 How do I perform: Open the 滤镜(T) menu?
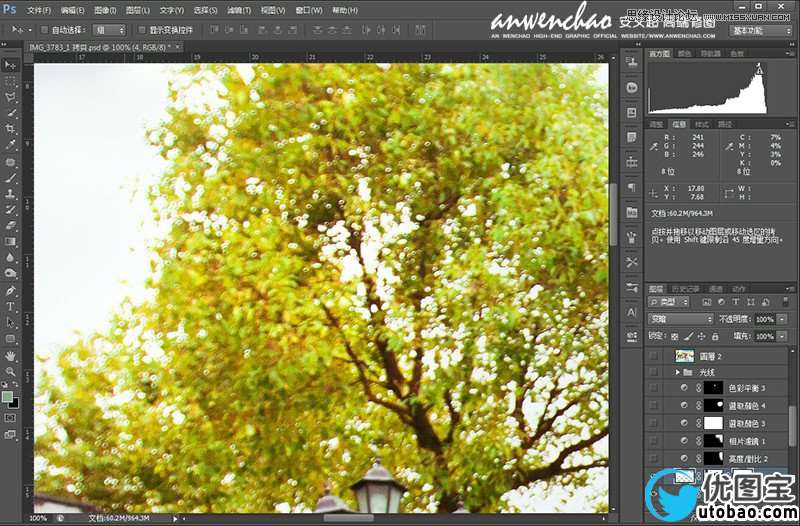click(x=239, y=10)
